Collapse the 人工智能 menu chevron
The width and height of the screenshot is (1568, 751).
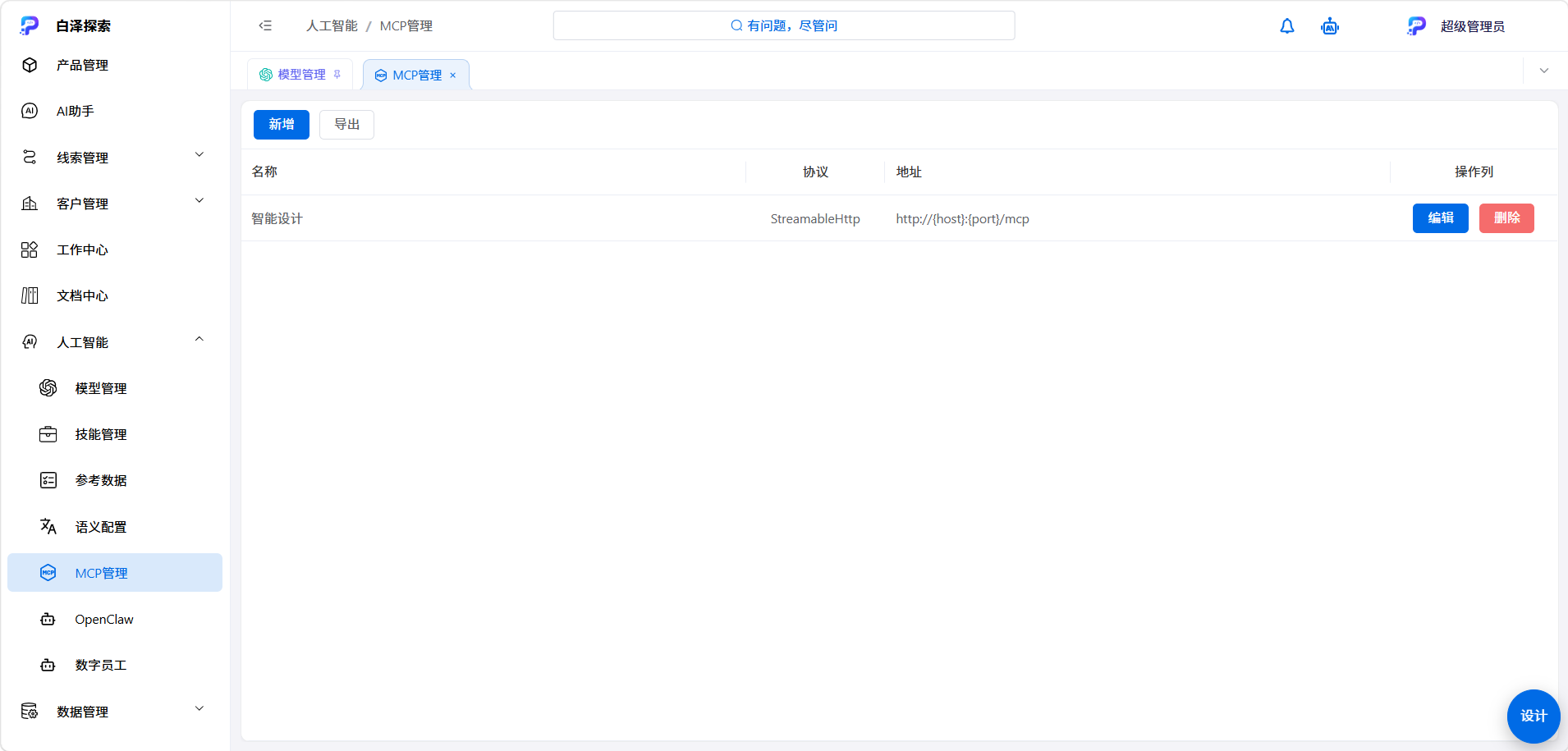(199, 339)
